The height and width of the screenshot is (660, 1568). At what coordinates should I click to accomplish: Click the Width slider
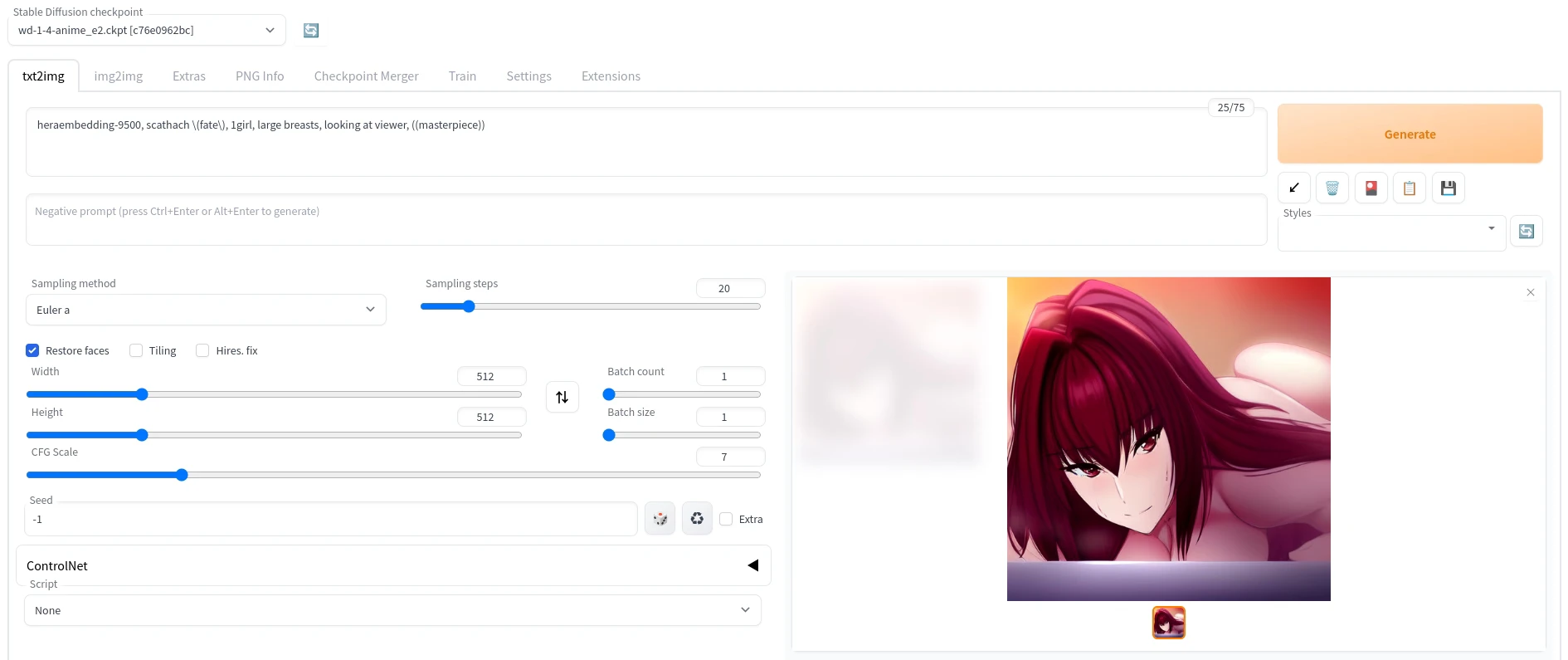click(274, 394)
